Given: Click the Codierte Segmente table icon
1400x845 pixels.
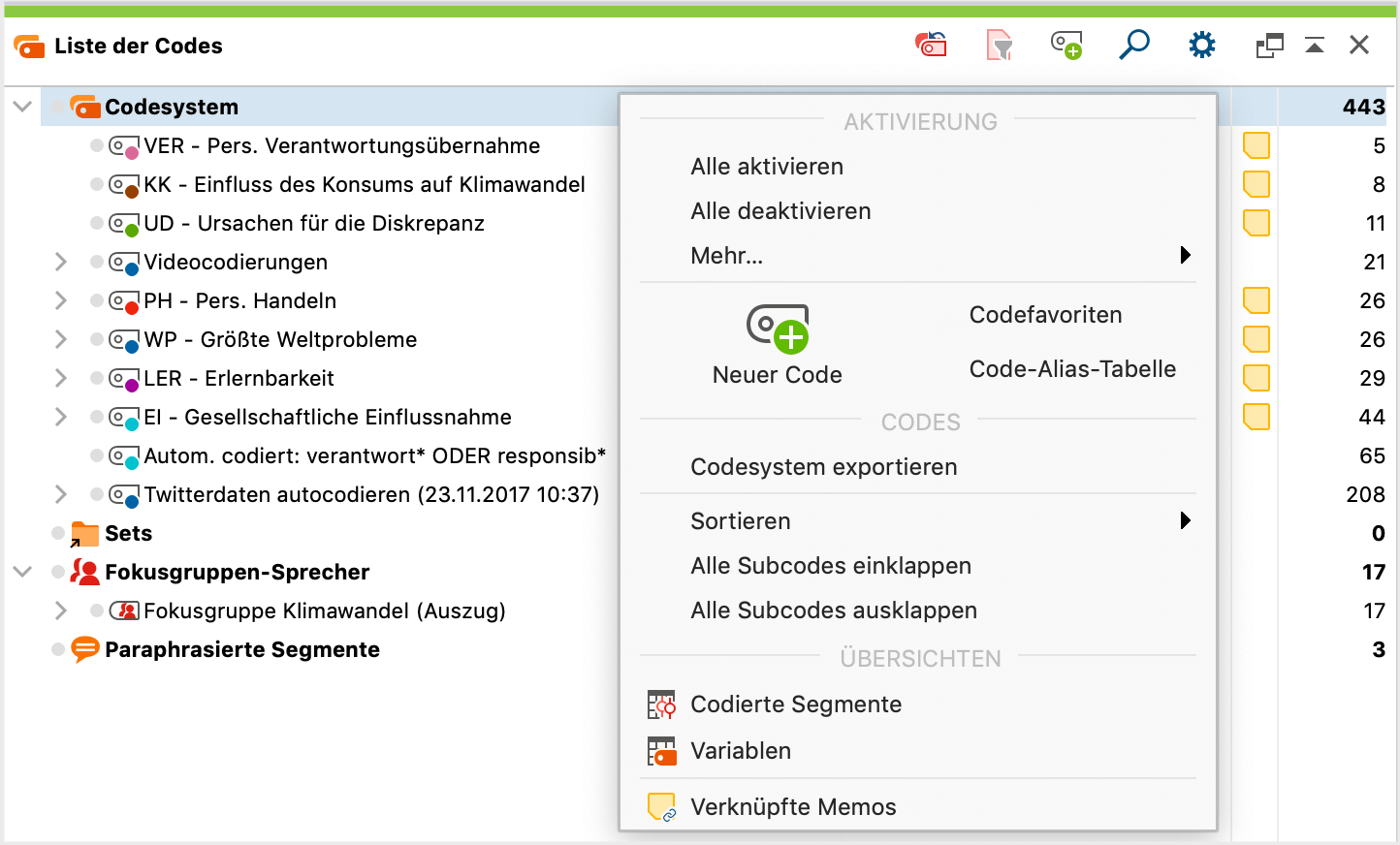Looking at the screenshot, I should [x=661, y=704].
